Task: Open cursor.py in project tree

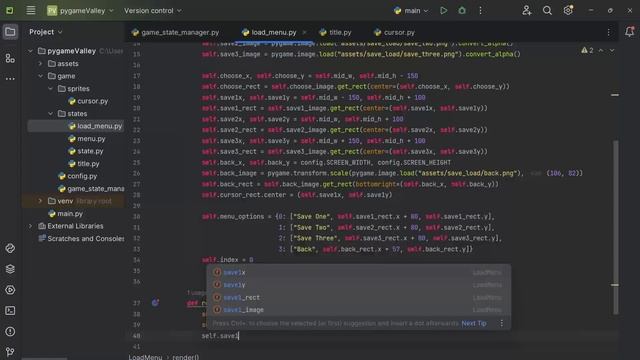Action: pyautogui.click(x=93, y=101)
